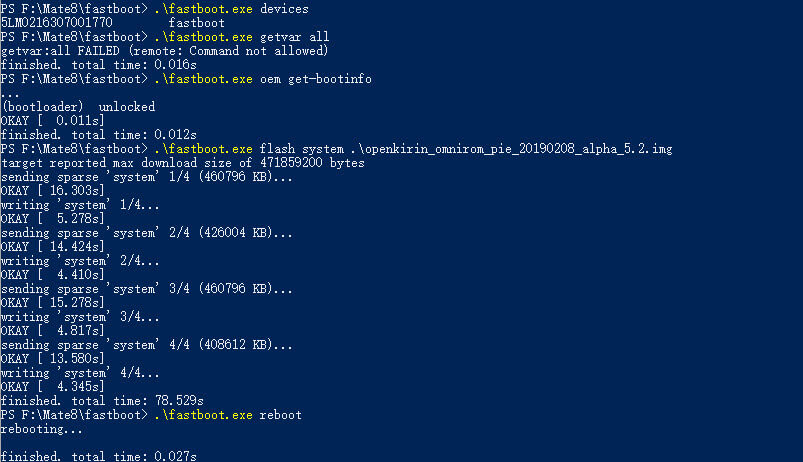Screen dimensions: 803x462
Task: Click the 'getvar all' command text
Action: pyautogui.click(x=294, y=37)
